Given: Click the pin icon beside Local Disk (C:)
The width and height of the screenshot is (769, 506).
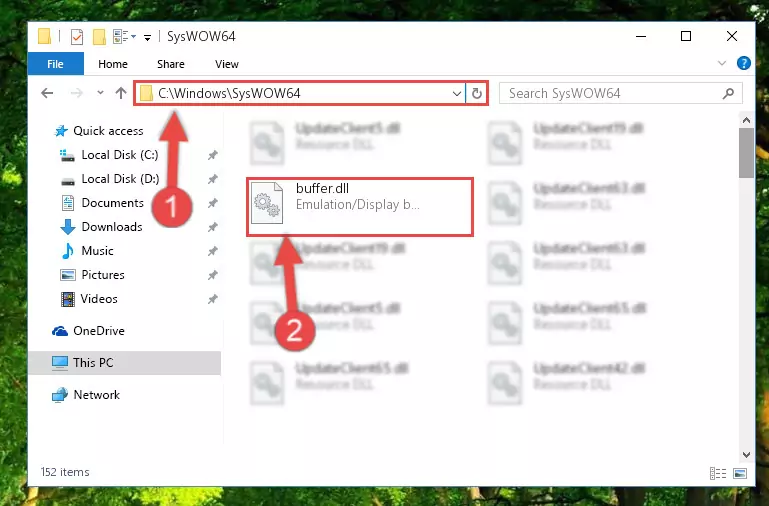Looking at the screenshot, I should point(212,155).
